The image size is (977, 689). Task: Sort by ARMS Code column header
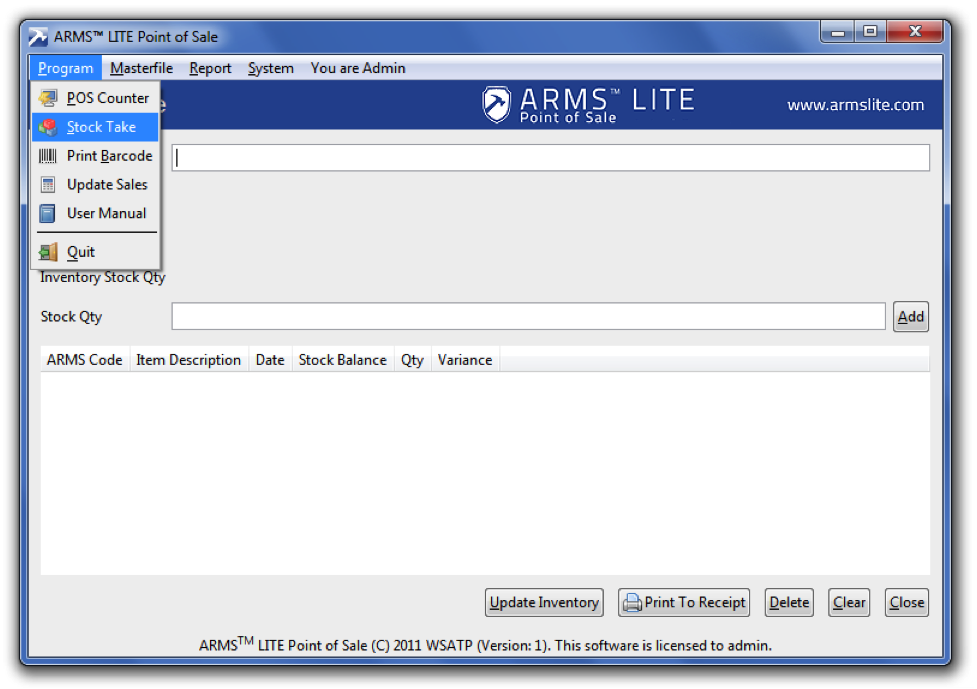pyautogui.click(x=85, y=360)
